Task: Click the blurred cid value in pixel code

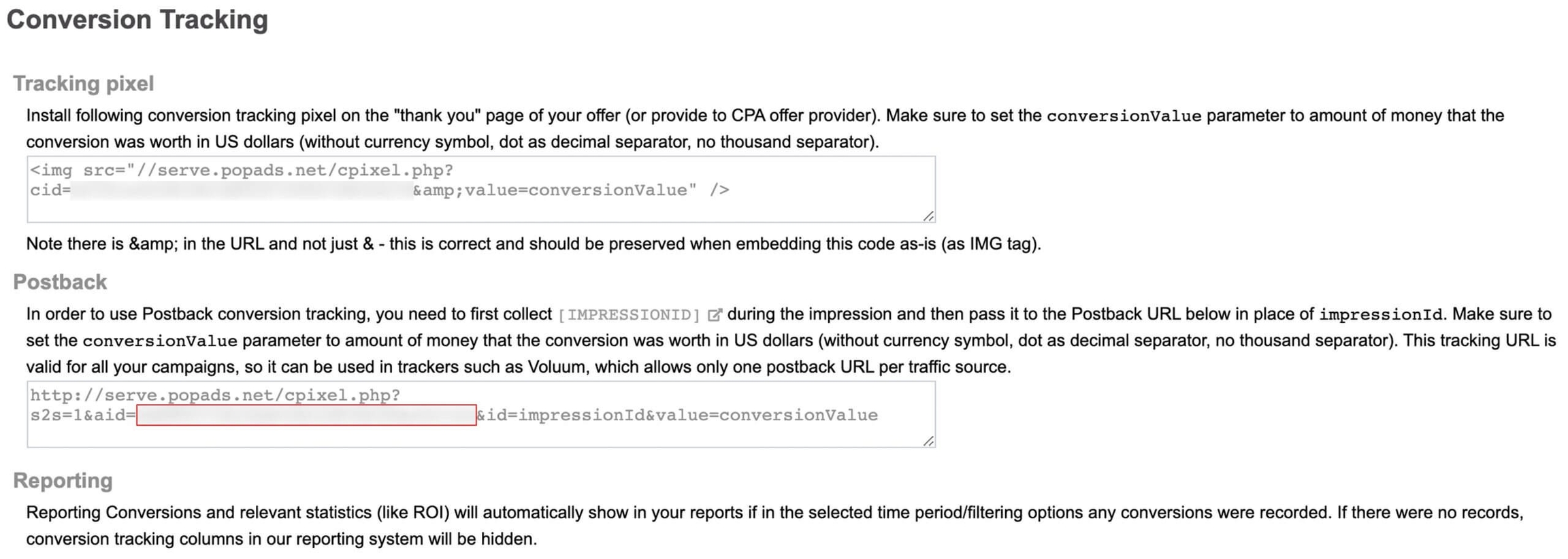Action: click(x=242, y=190)
